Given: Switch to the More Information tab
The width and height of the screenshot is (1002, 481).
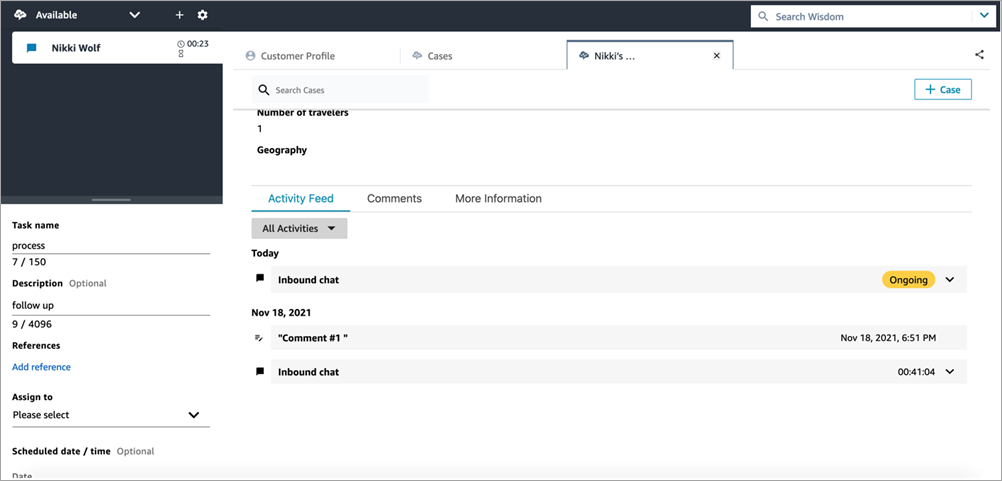Looking at the screenshot, I should [498, 199].
